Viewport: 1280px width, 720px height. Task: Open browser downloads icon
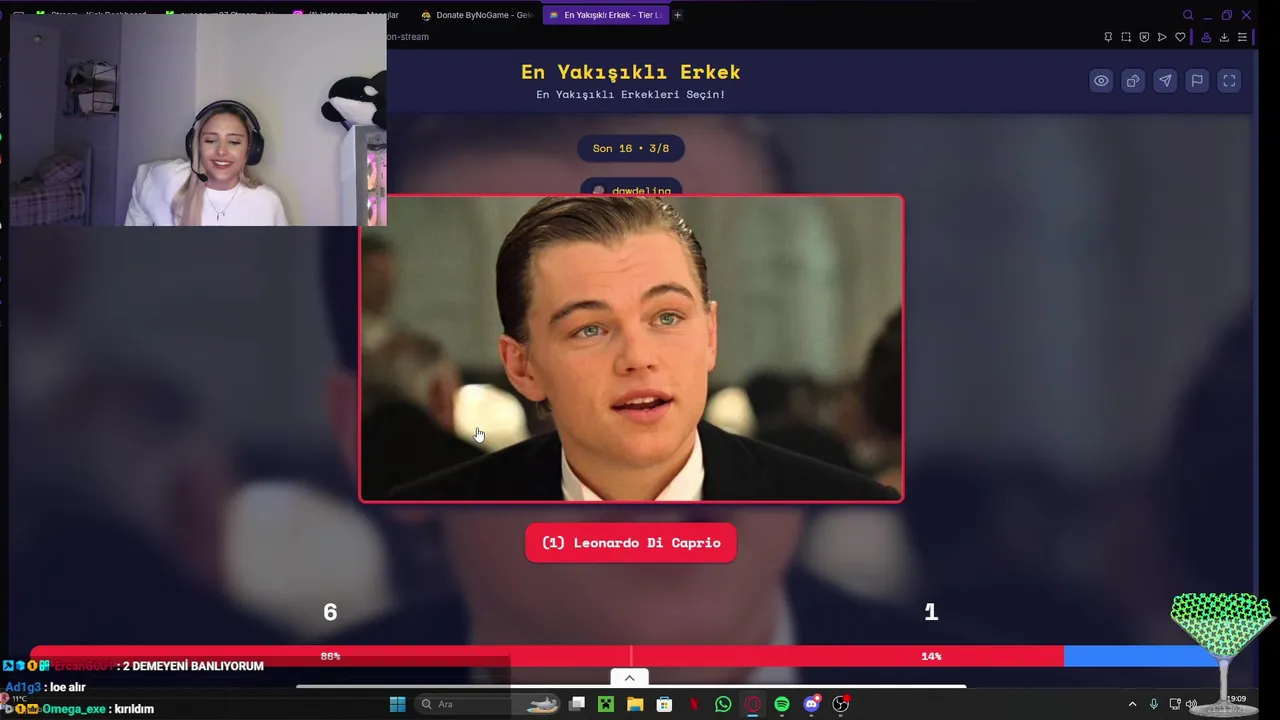tap(1224, 37)
